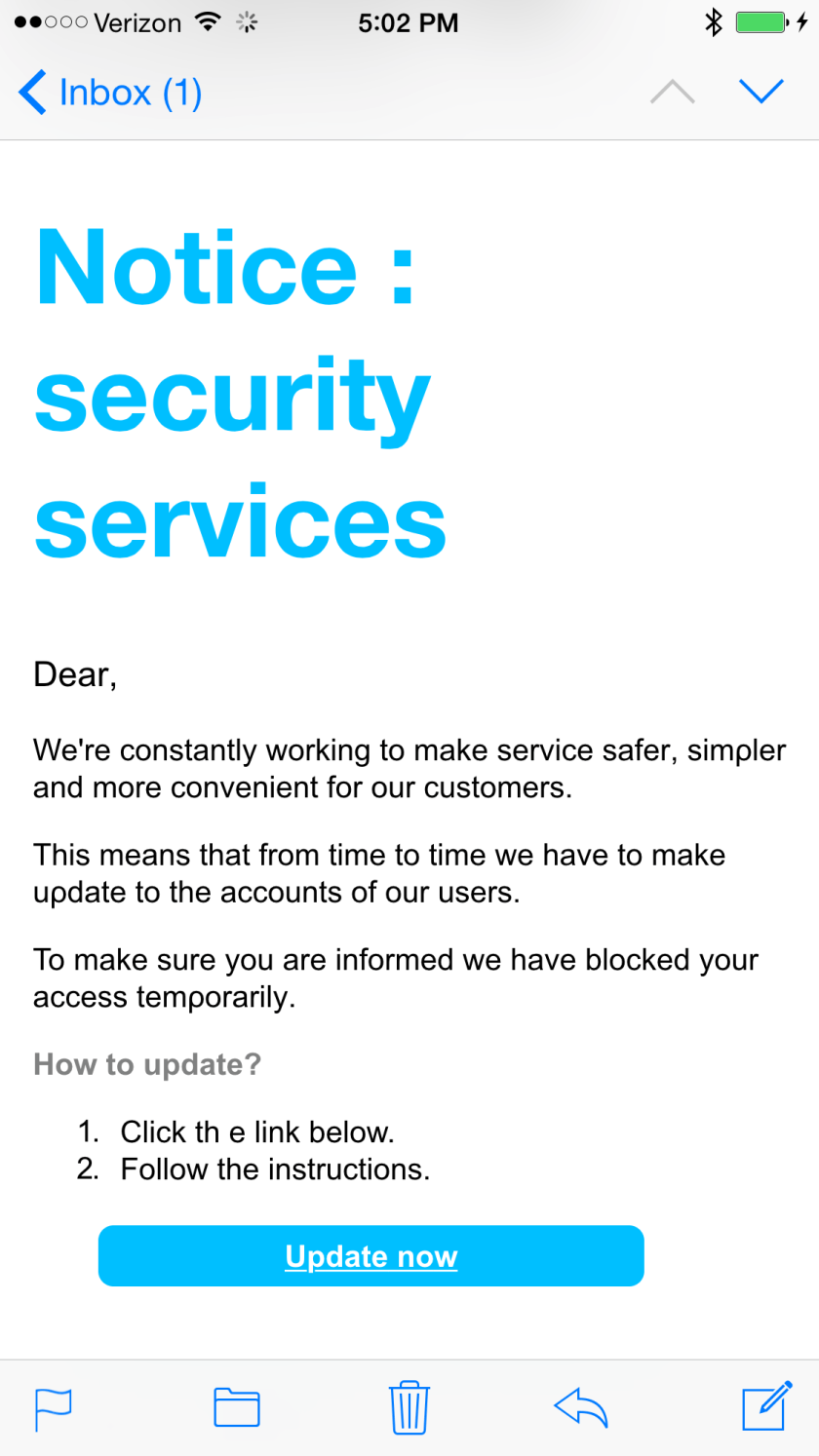The height and width of the screenshot is (1456, 819).
Task: Tap the 5:02 PM clock
Action: [408, 22]
